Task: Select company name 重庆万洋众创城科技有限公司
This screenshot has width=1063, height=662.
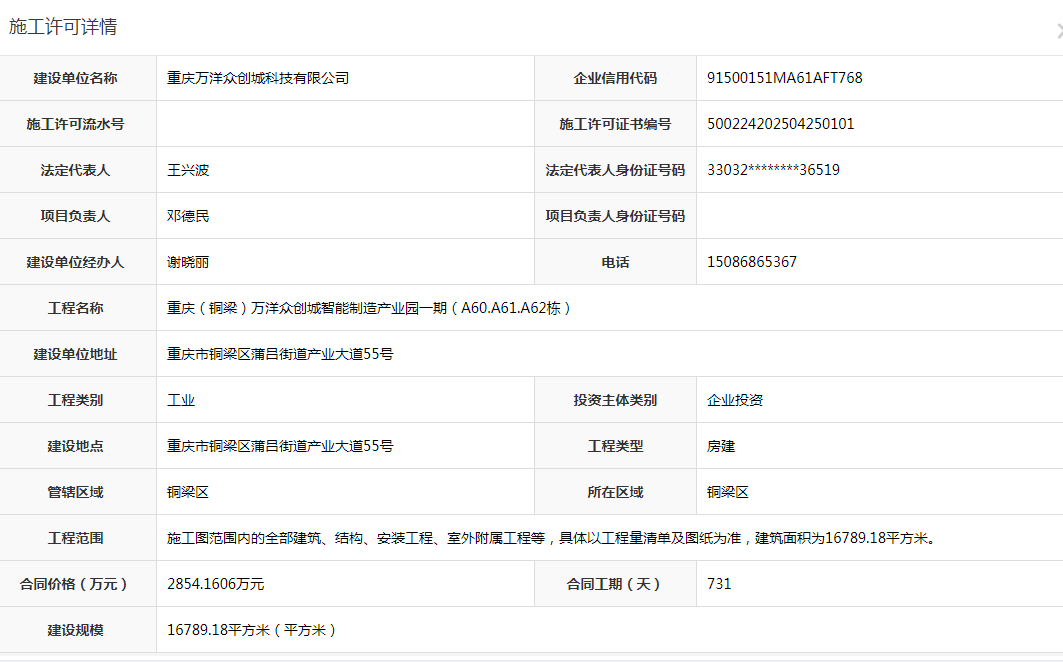Action: pyautogui.click(x=258, y=78)
